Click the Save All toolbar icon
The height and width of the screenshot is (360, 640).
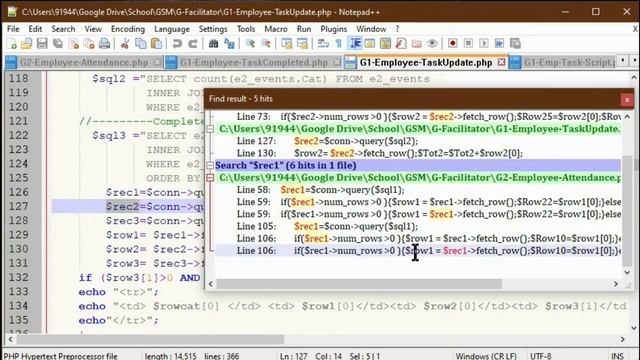point(58,44)
